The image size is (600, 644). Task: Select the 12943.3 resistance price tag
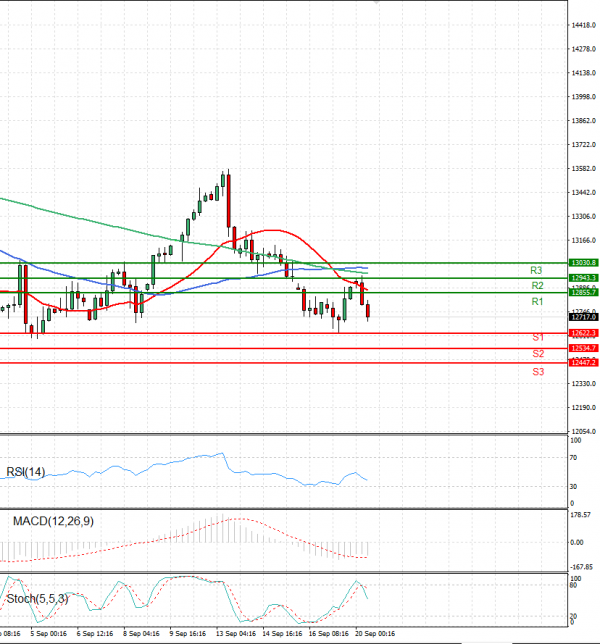click(x=583, y=278)
